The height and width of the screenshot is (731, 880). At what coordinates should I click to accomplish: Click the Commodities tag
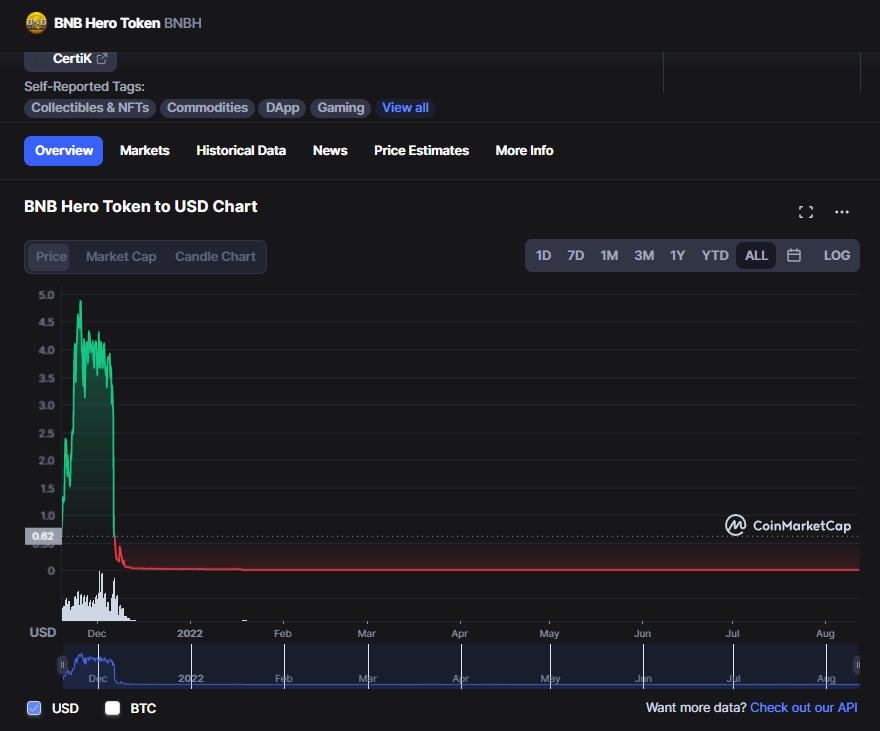tap(207, 108)
